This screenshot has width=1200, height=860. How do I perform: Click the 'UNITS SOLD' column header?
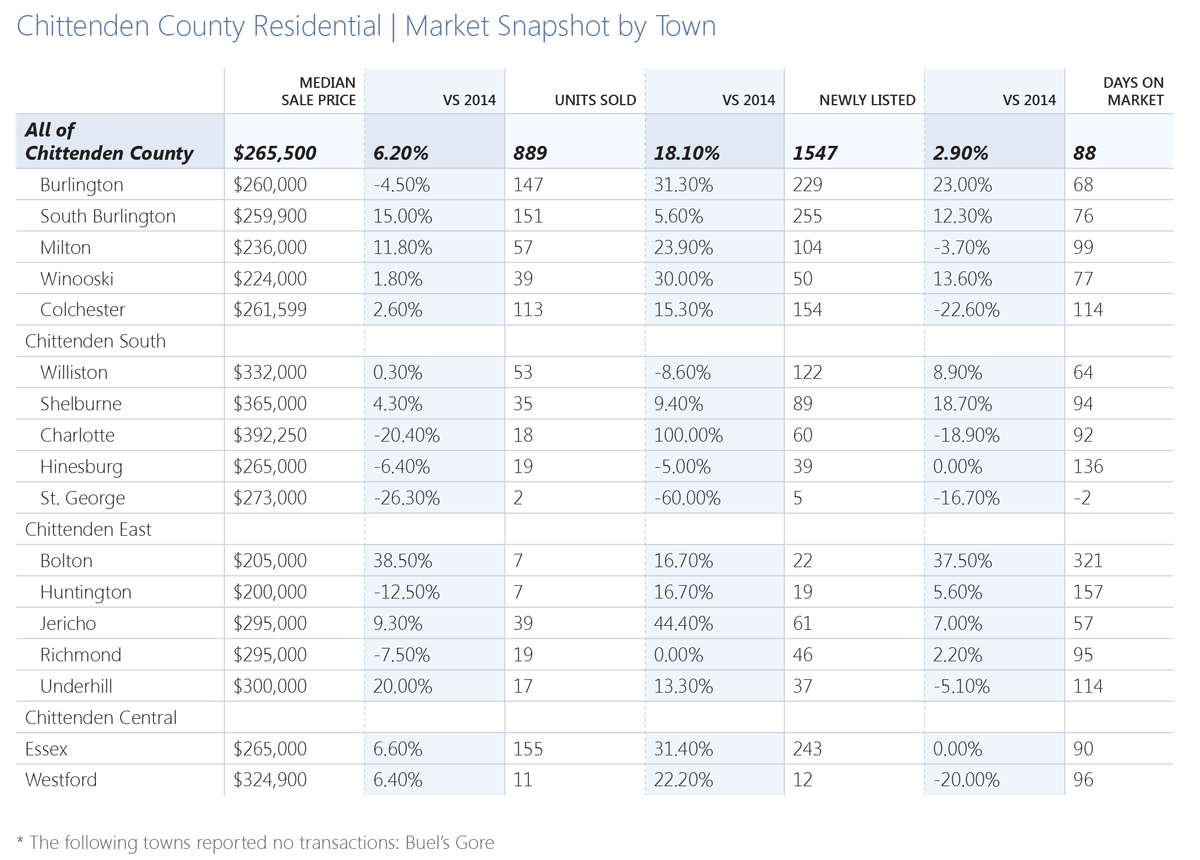(x=596, y=100)
